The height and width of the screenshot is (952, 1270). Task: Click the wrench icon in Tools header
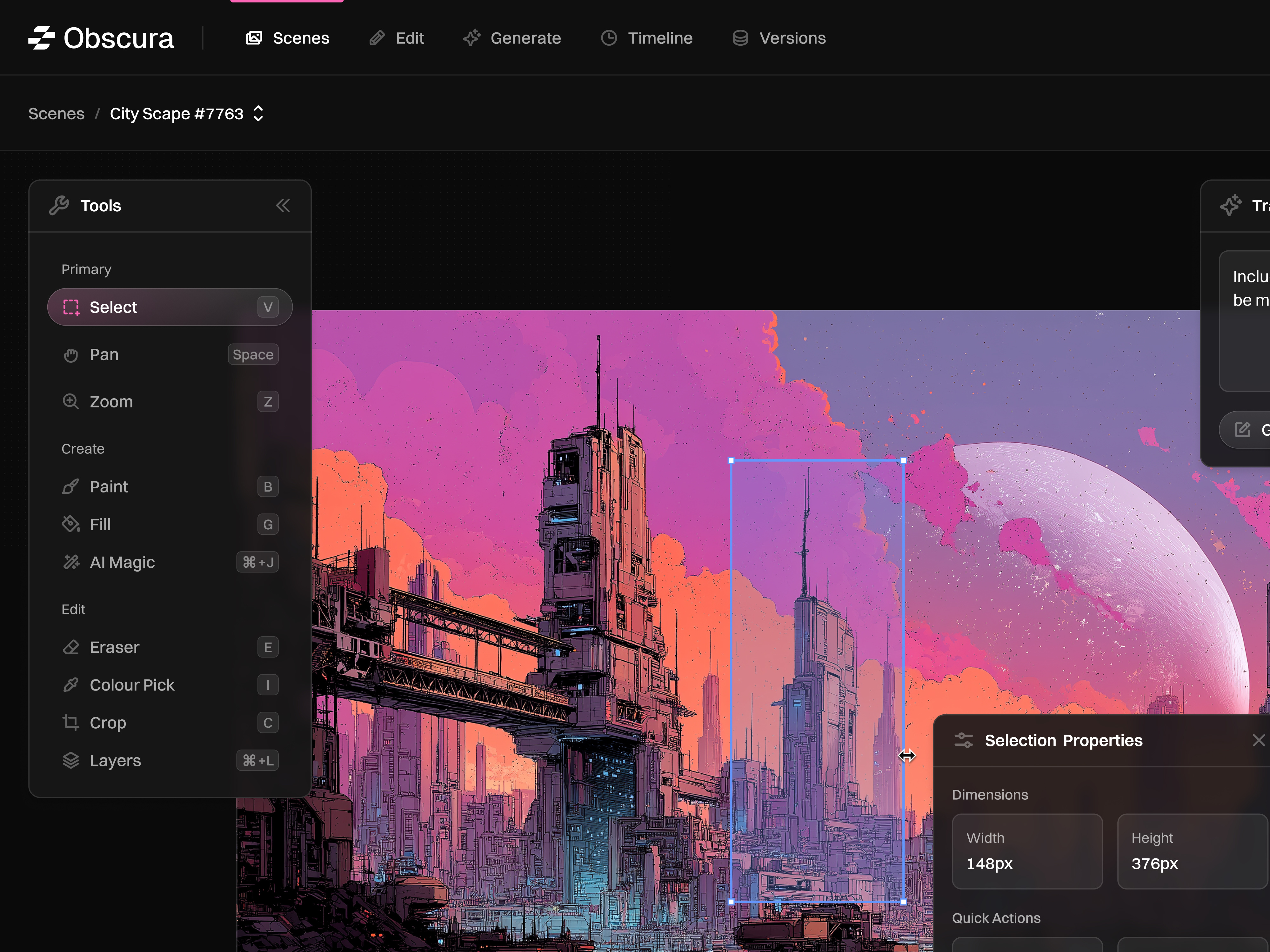click(59, 205)
